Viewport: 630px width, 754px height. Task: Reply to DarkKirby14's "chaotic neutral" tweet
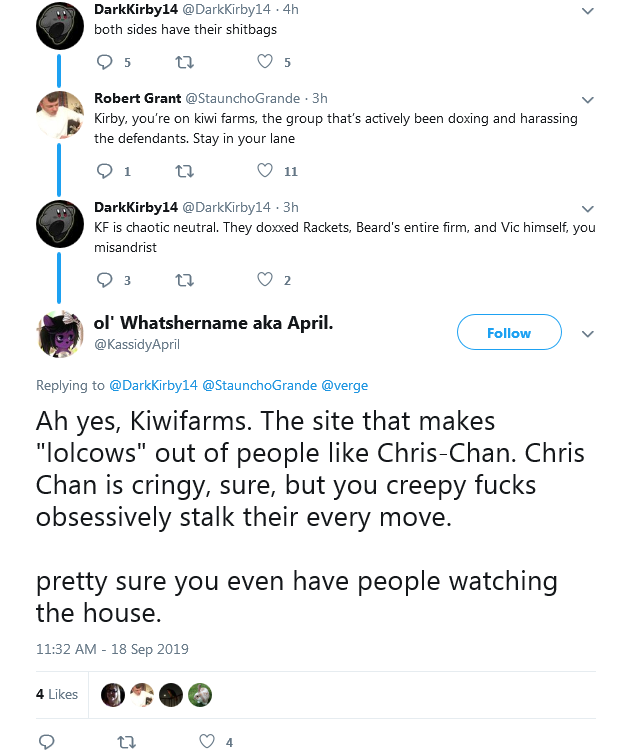pyautogui.click(x=104, y=280)
